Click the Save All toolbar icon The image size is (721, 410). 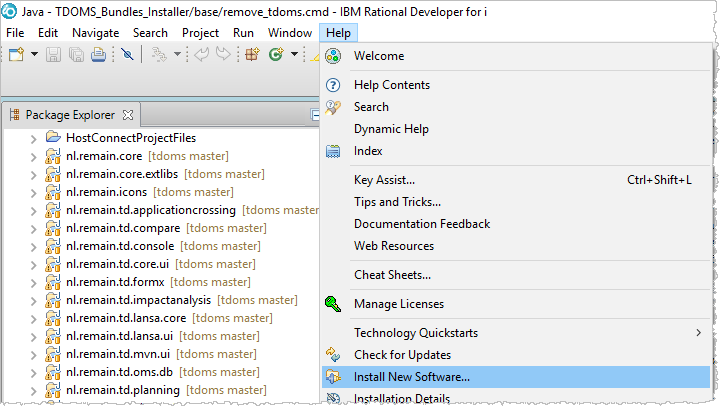coord(76,54)
